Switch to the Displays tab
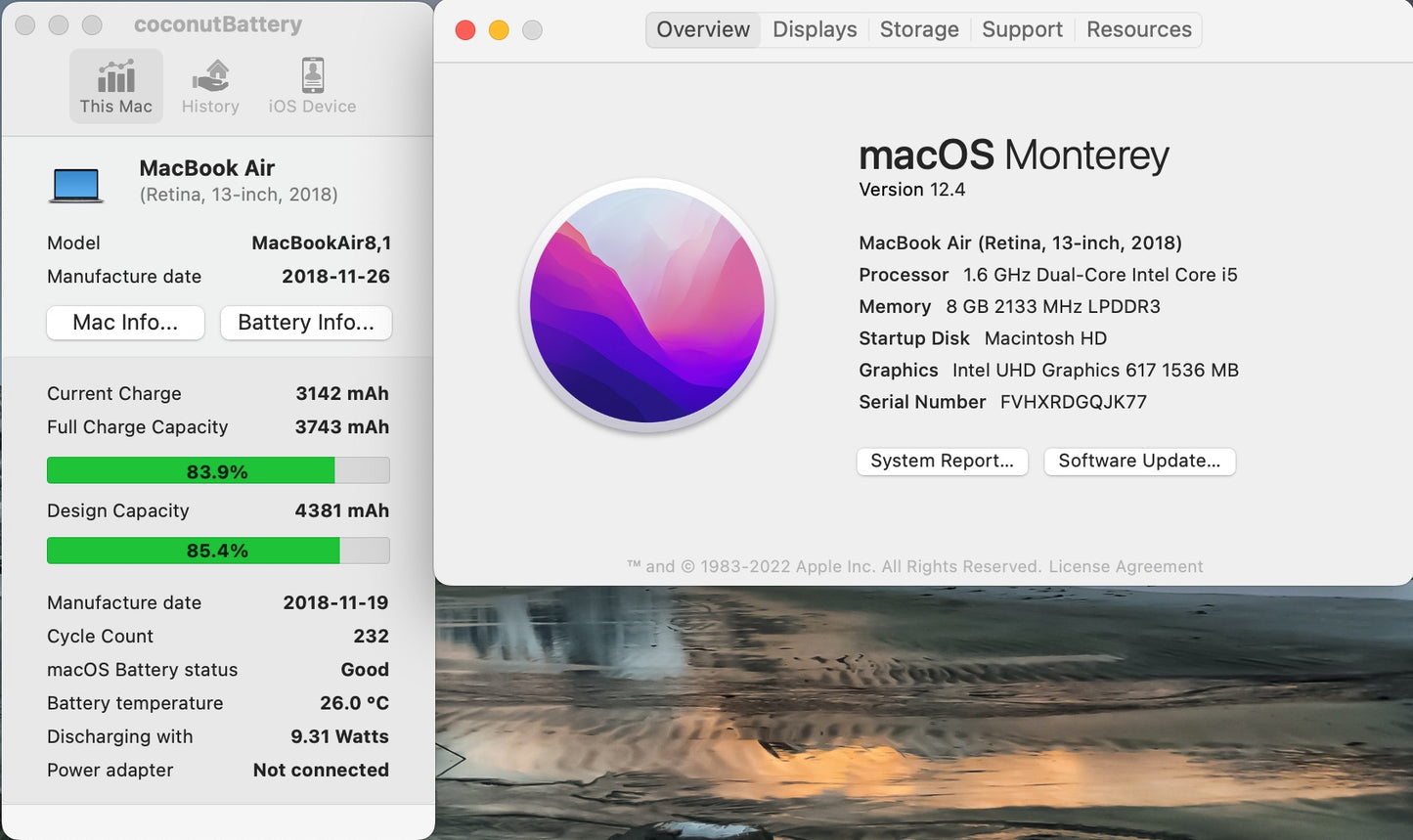This screenshot has width=1413, height=840. pos(814,29)
